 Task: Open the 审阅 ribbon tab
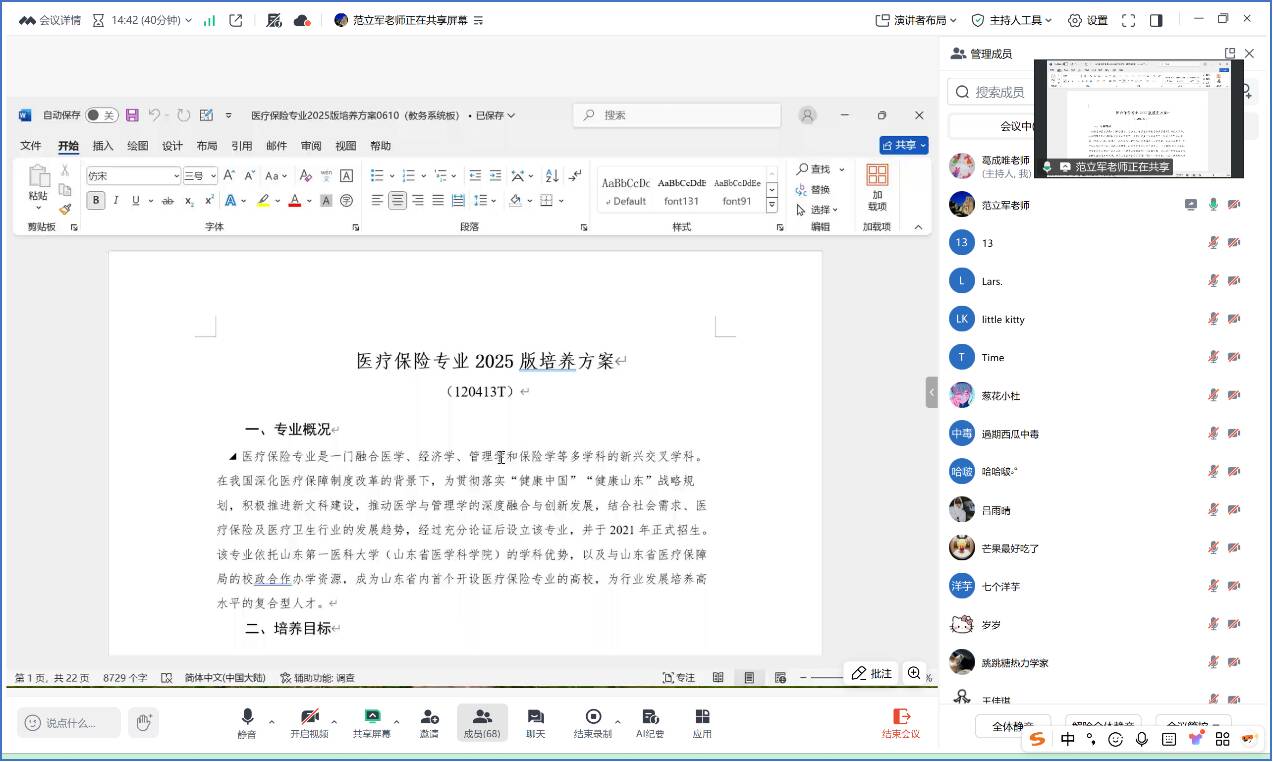311,146
